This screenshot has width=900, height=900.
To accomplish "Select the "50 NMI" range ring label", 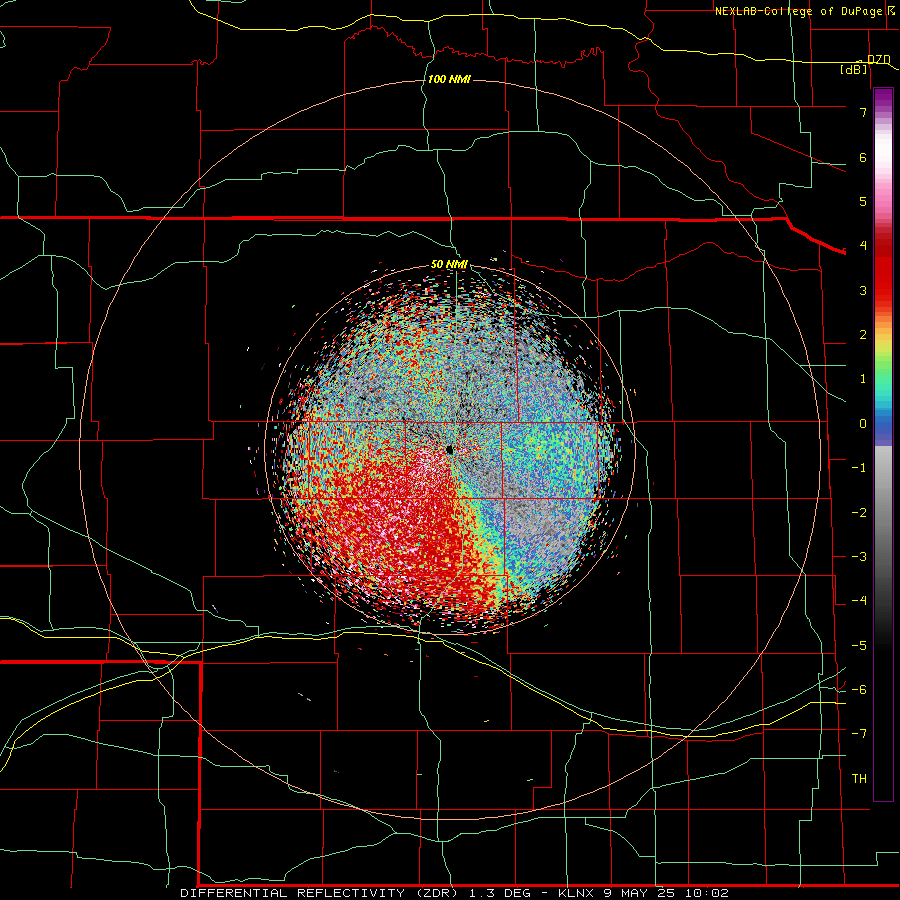I will [x=449, y=264].
